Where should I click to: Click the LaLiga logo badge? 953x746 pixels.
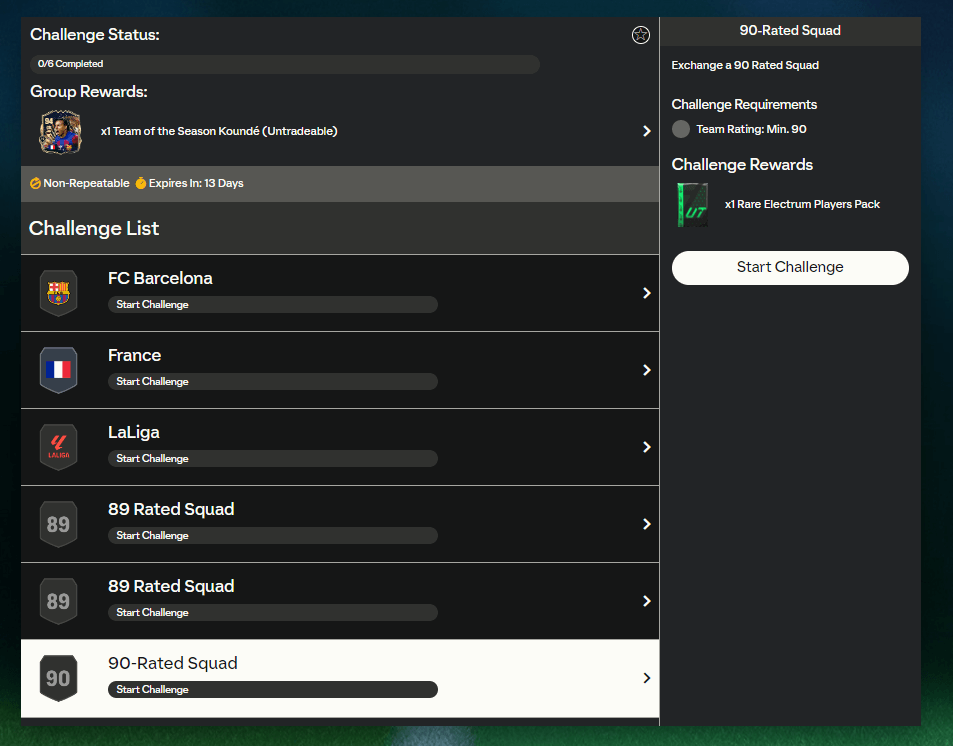pos(58,447)
